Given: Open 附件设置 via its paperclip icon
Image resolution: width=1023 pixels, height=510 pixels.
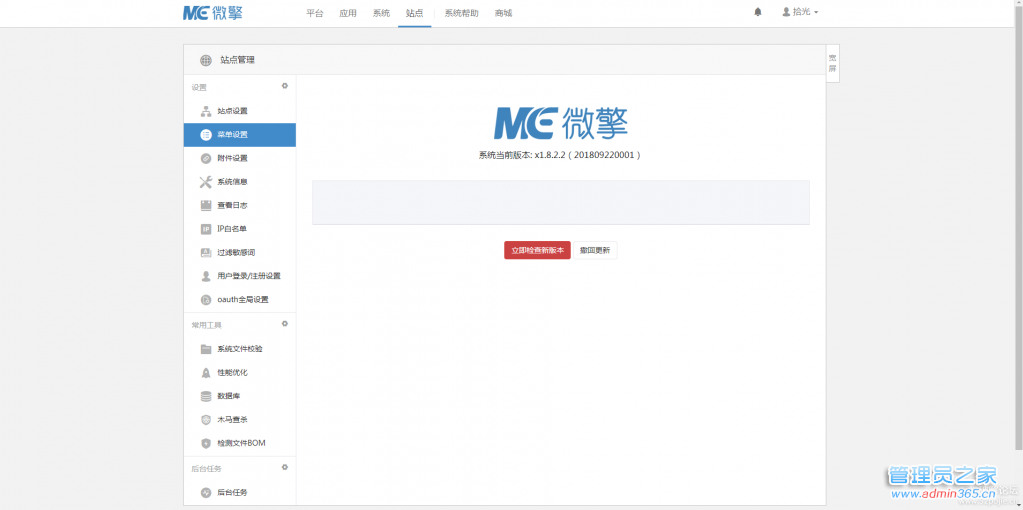Looking at the screenshot, I should click(206, 158).
